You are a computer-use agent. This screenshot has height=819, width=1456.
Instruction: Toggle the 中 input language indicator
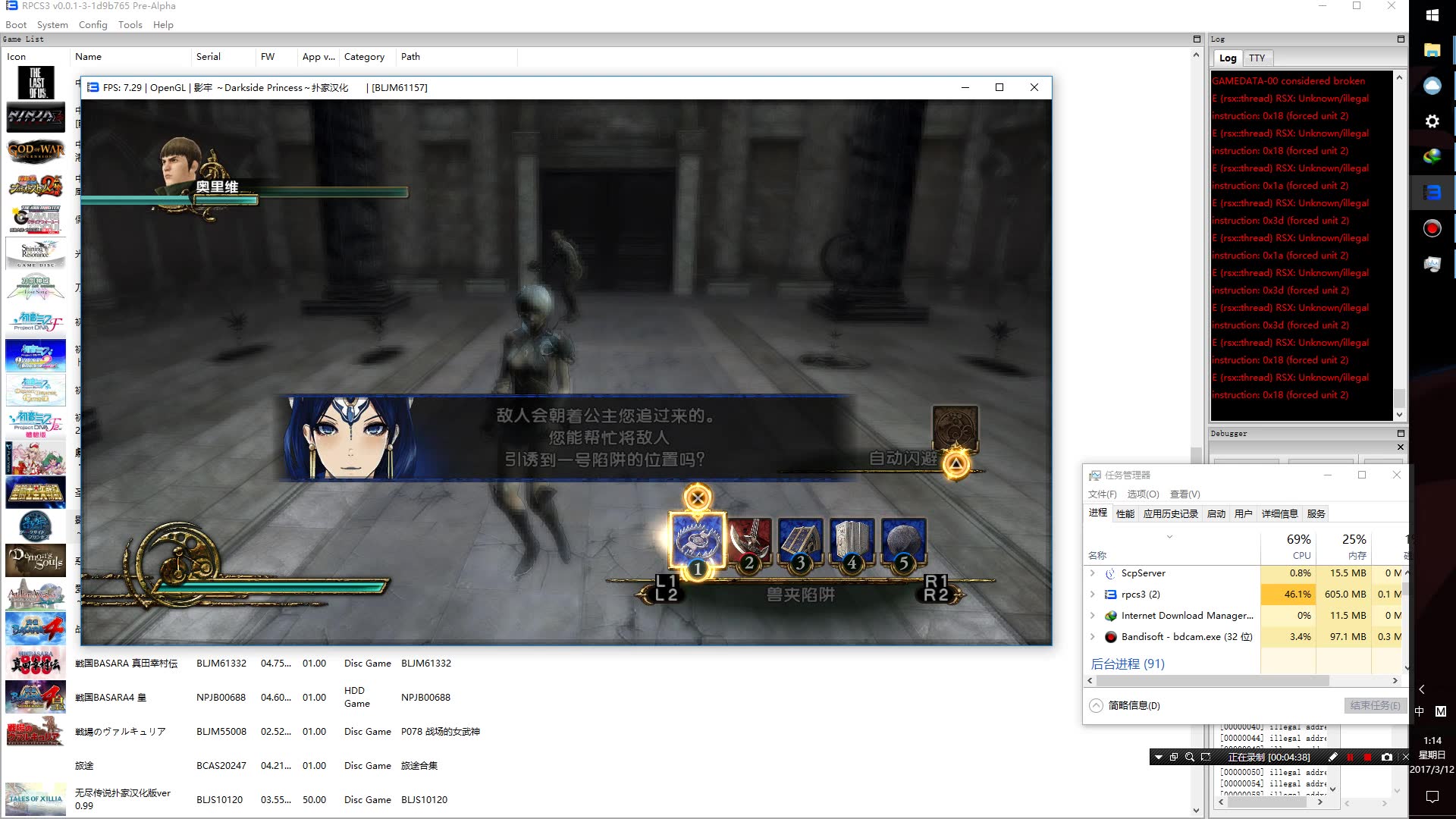1419,711
